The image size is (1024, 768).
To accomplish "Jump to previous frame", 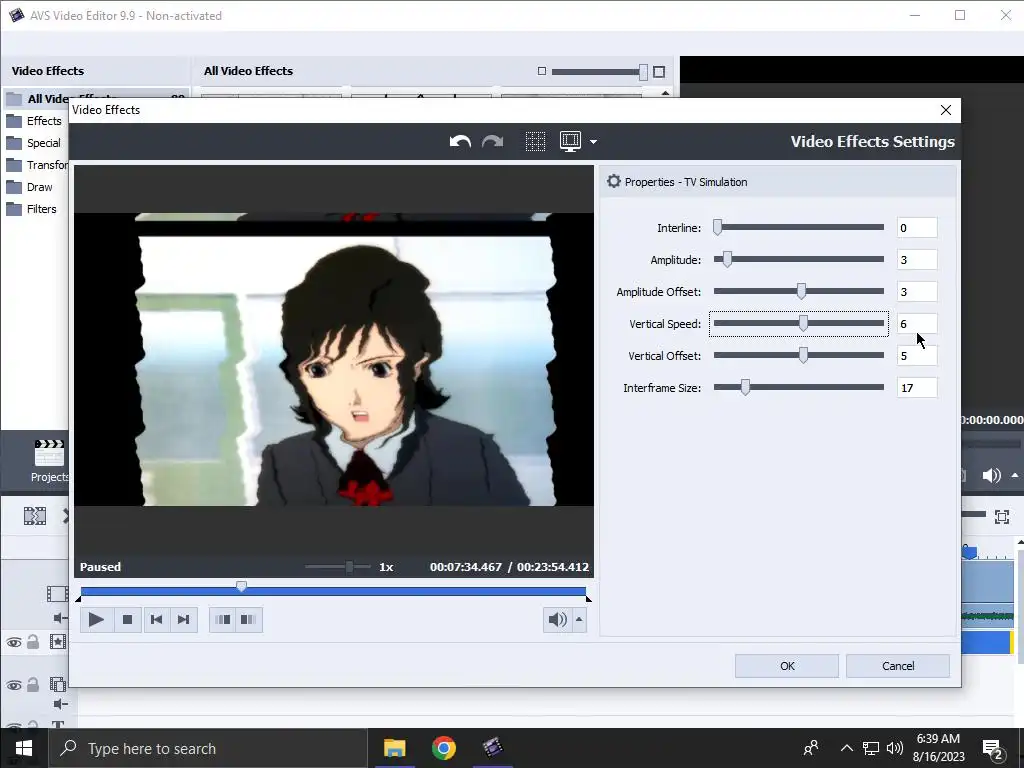I will tap(156, 620).
